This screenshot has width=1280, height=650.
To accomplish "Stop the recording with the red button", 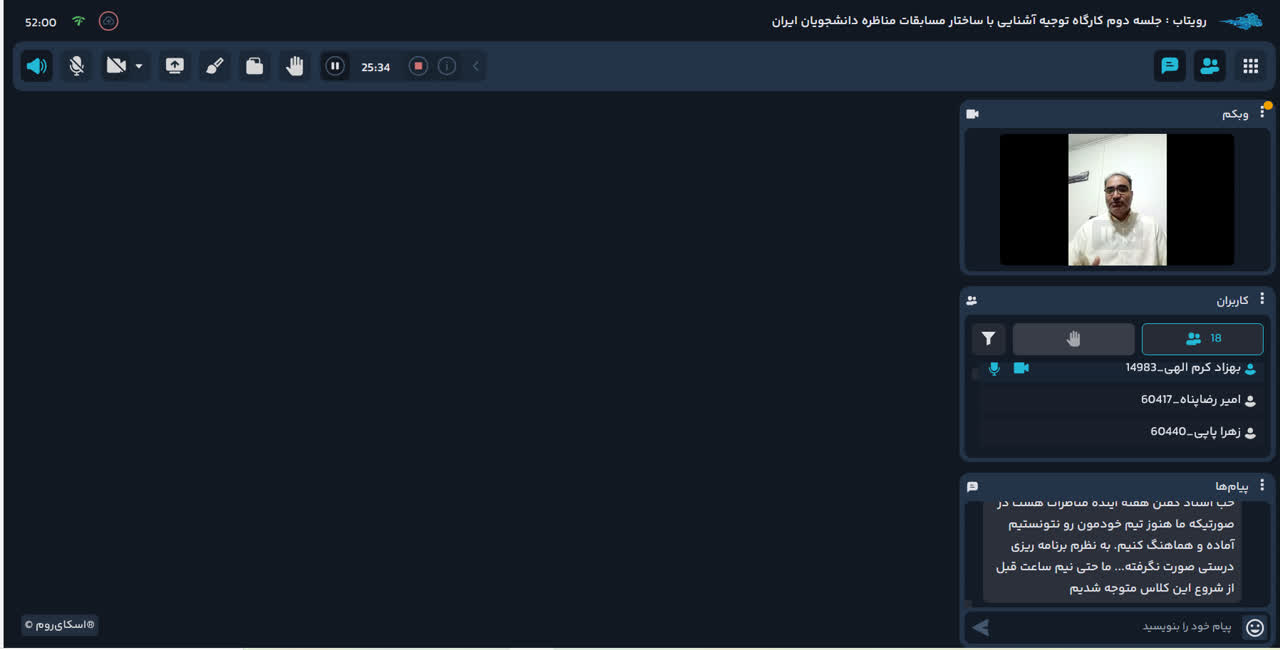I will pyautogui.click(x=418, y=66).
